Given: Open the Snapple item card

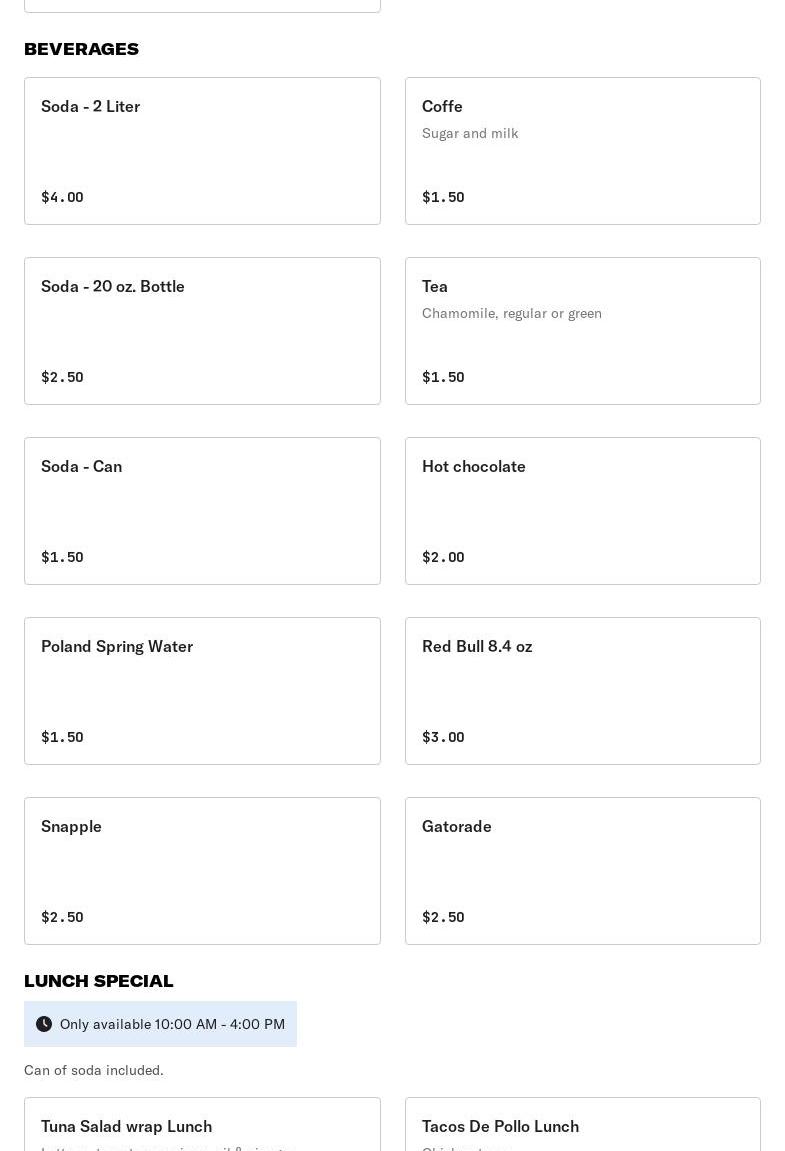Looking at the screenshot, I should pos(202,871).
